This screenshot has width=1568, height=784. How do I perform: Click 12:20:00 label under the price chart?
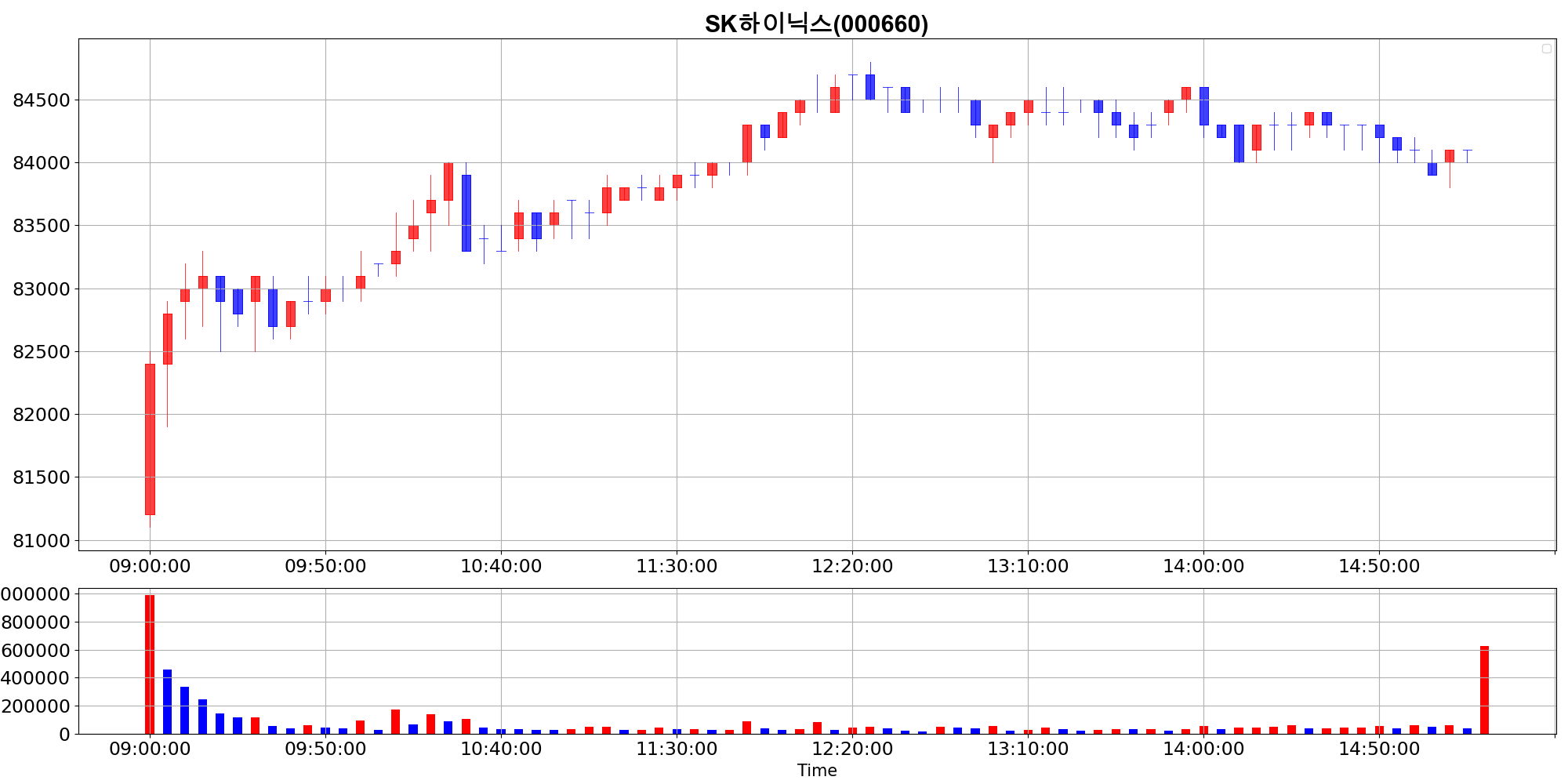point(852,566)
